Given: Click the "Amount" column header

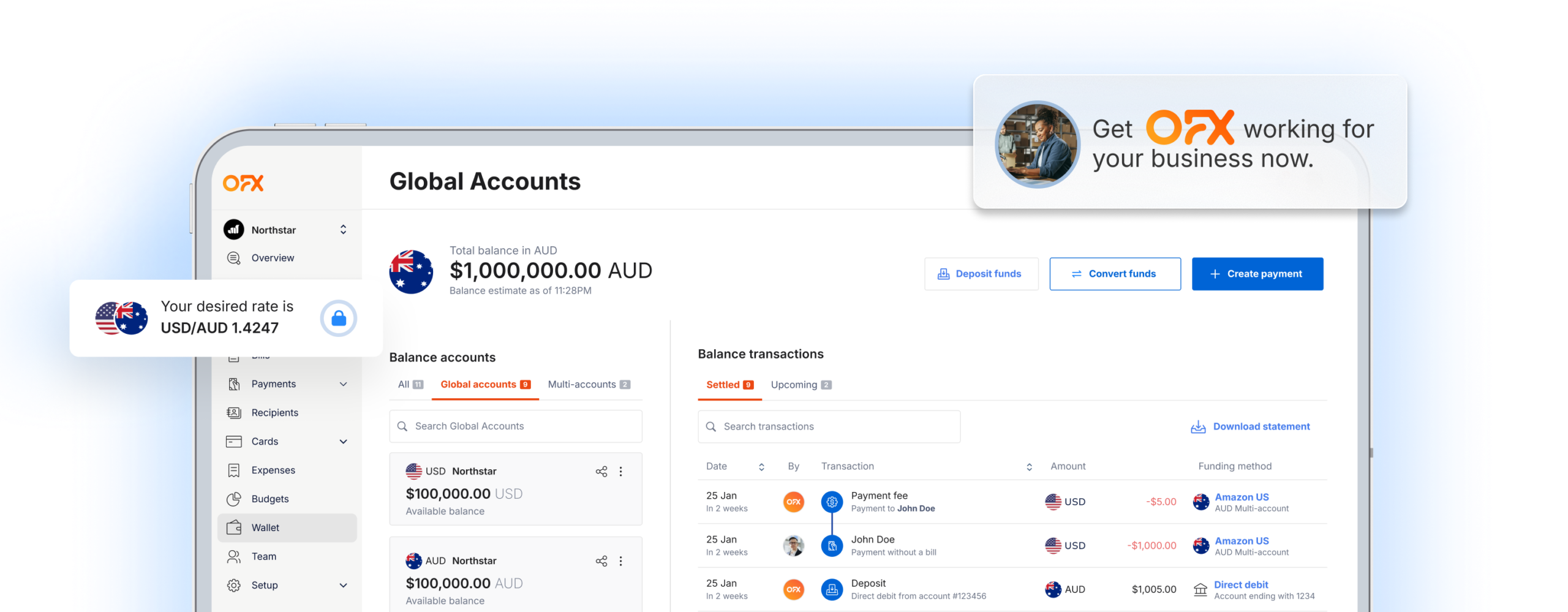Looking at the screenshot, I should pos(1068,467).
